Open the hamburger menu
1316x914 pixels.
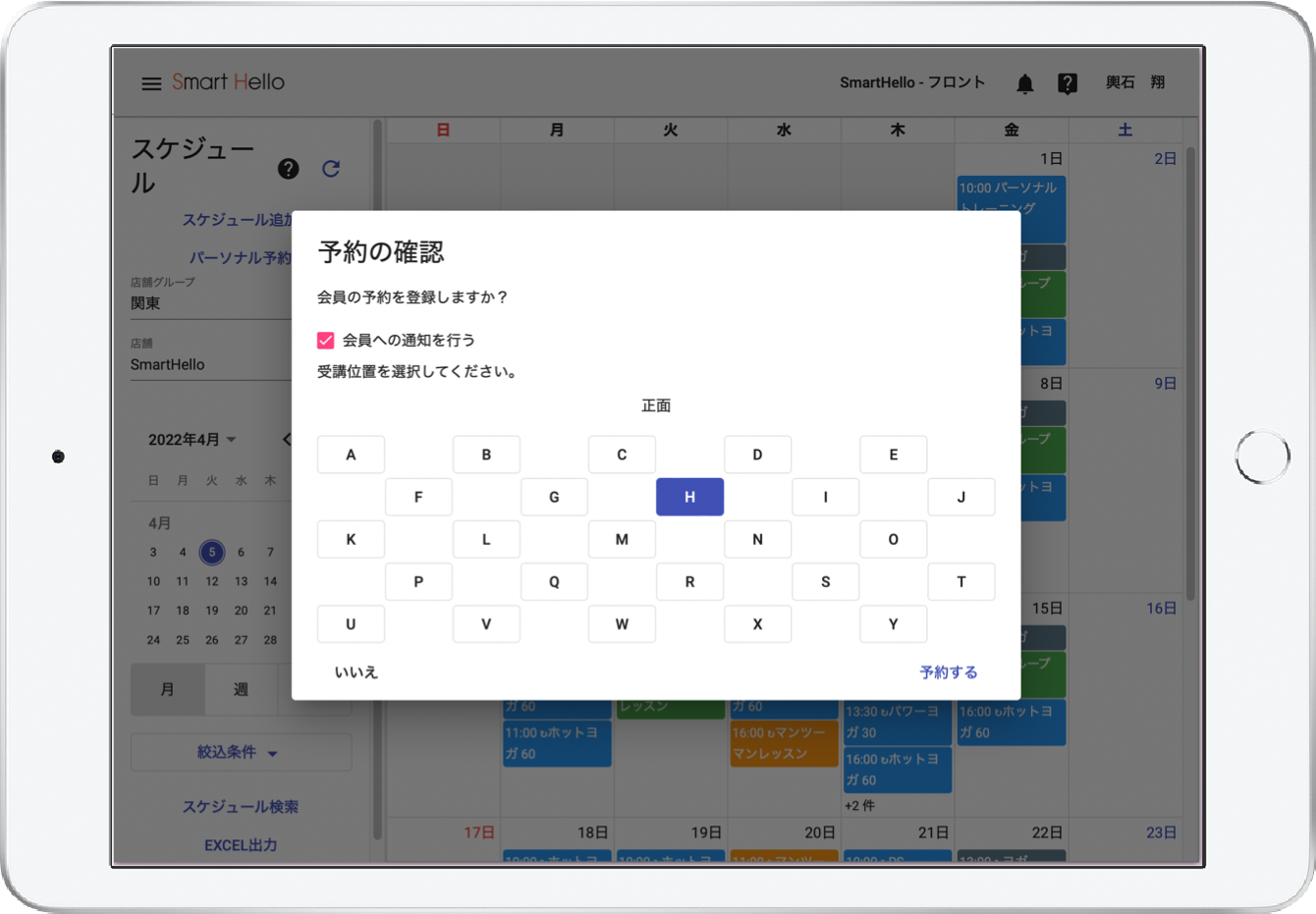[x=151, y=83]
